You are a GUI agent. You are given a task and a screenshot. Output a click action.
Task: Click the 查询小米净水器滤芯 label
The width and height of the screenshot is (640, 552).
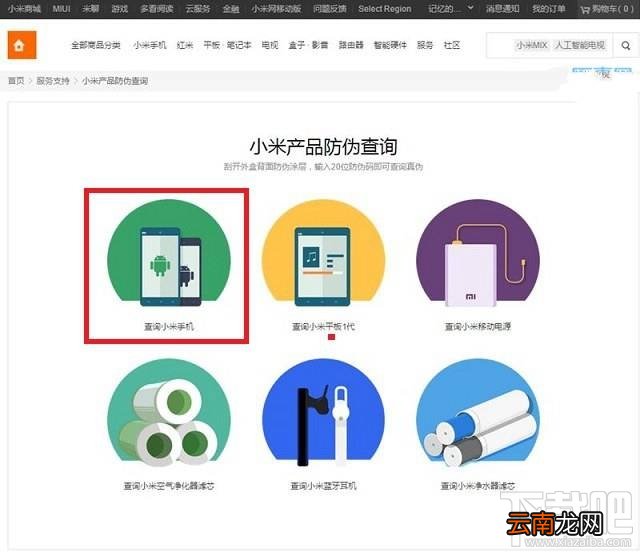pos(478,485)
